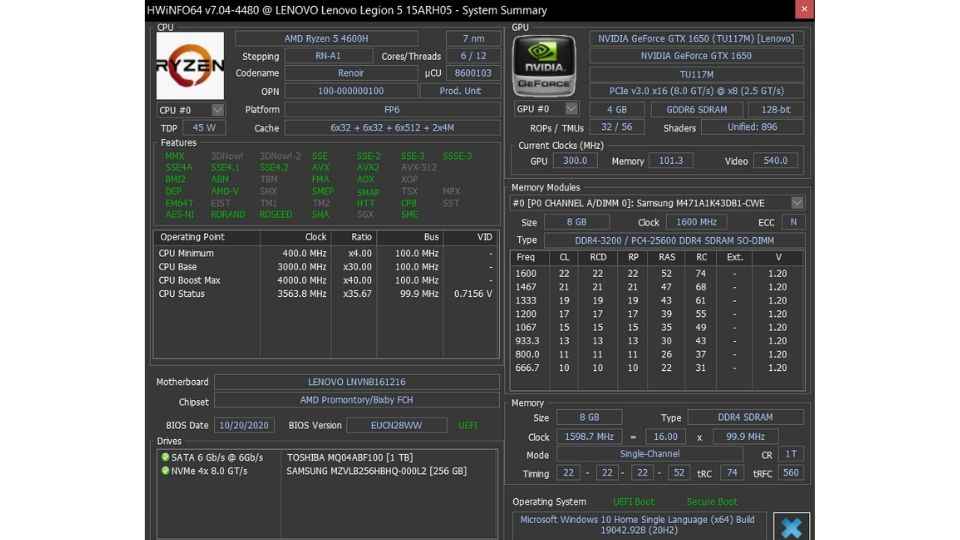Click the GDDR6 SDRAM memory type field
The height and width of the screenshot is (540, 960).
click(697, 110)
